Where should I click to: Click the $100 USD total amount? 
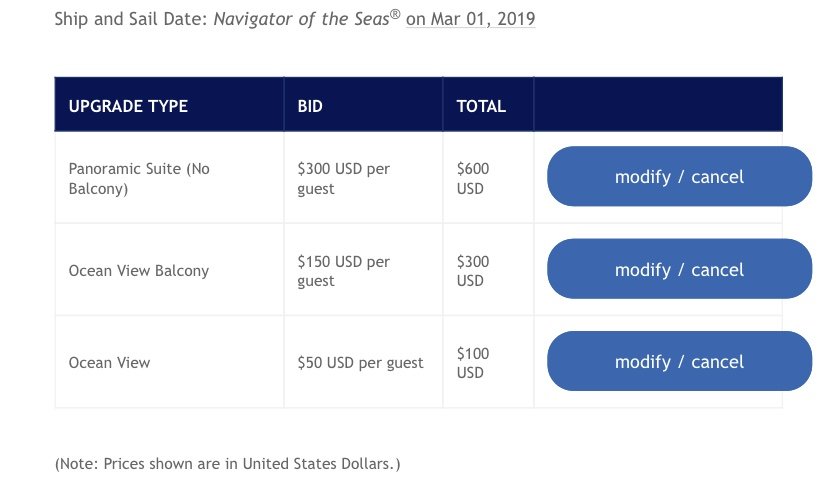pyautogui.click(x=473, y=363)
